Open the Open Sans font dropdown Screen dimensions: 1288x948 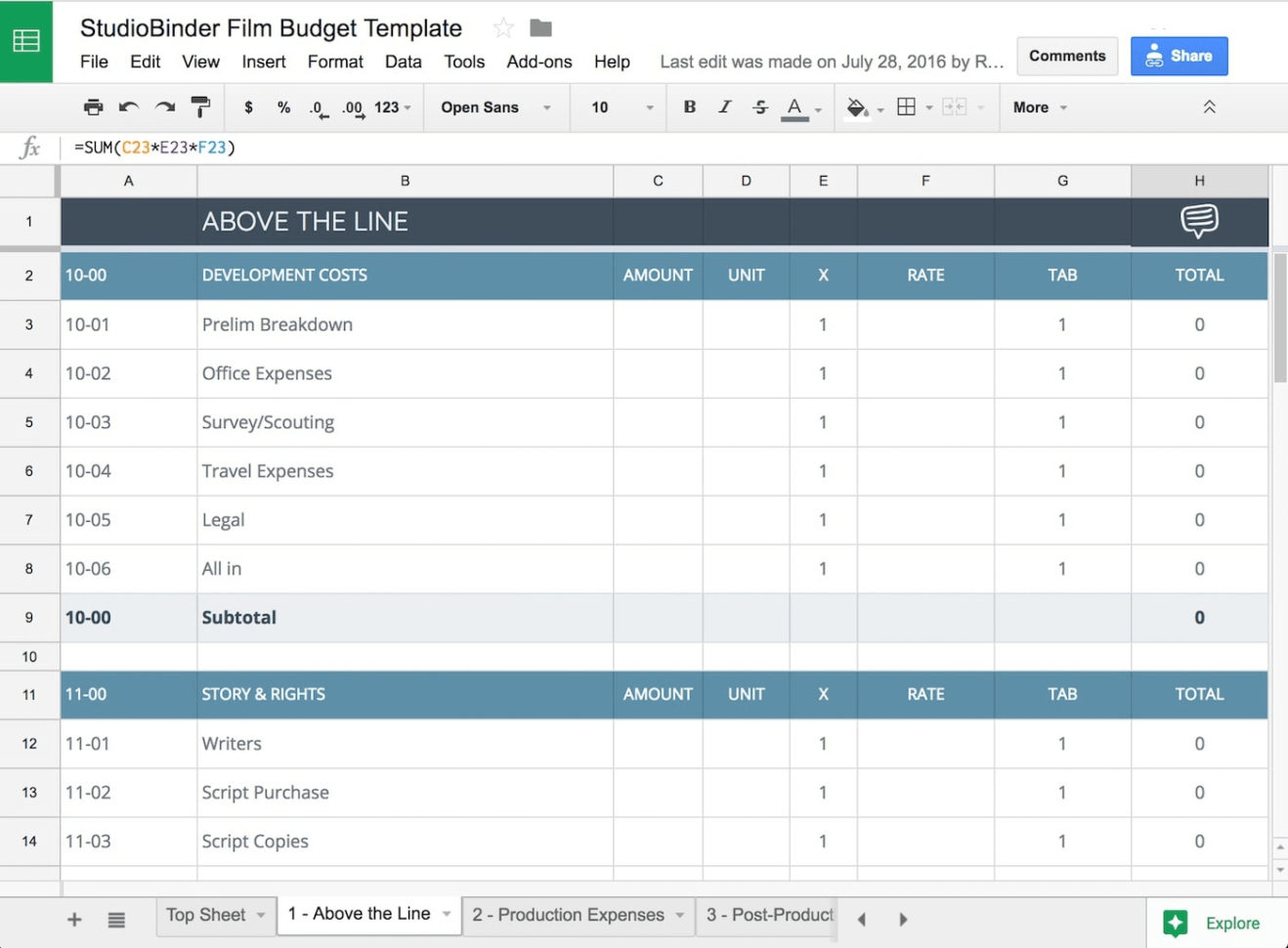pyautogui.click(x=494, y=108)
